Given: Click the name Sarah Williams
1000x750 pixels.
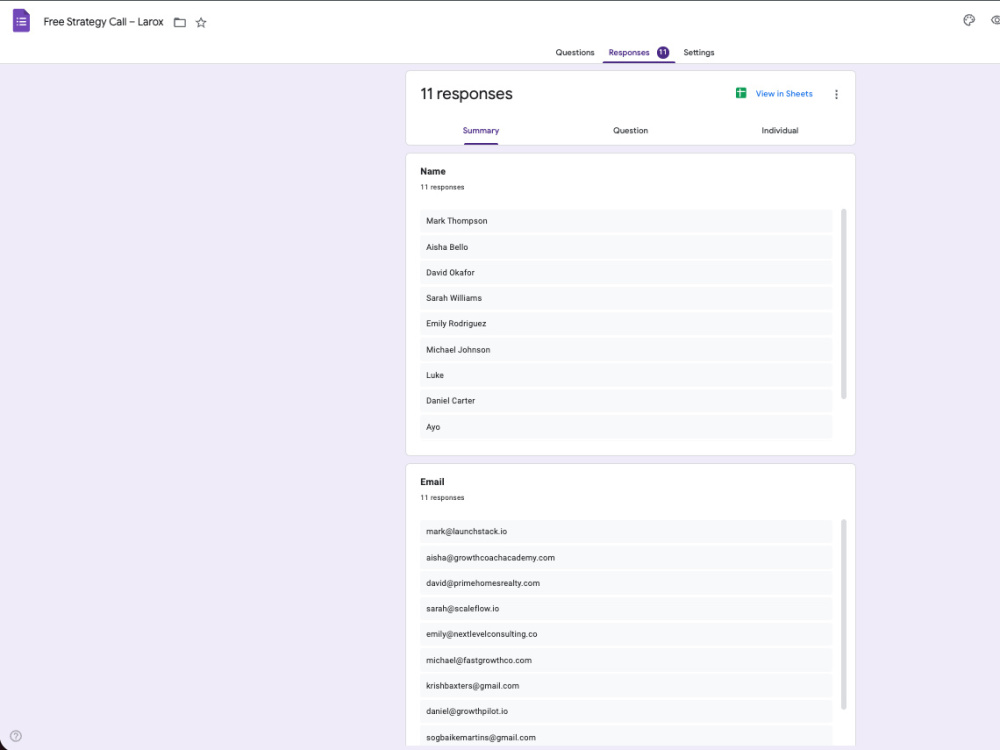Looking at the screenshot, I should pos(454,298).
